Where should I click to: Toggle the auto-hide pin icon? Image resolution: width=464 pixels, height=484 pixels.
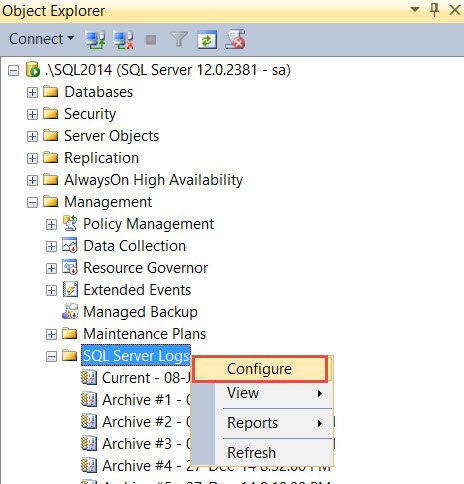(434, 10)
